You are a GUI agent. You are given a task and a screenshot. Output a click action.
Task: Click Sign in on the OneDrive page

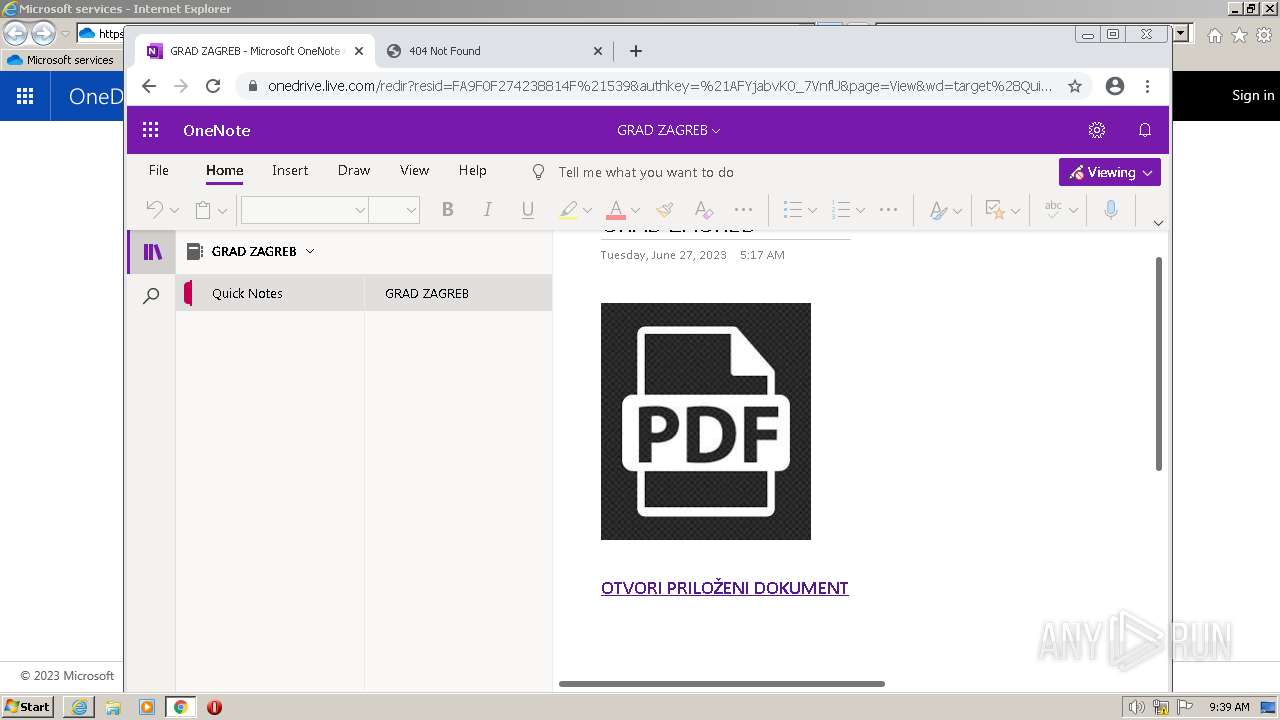(1253, 95)
